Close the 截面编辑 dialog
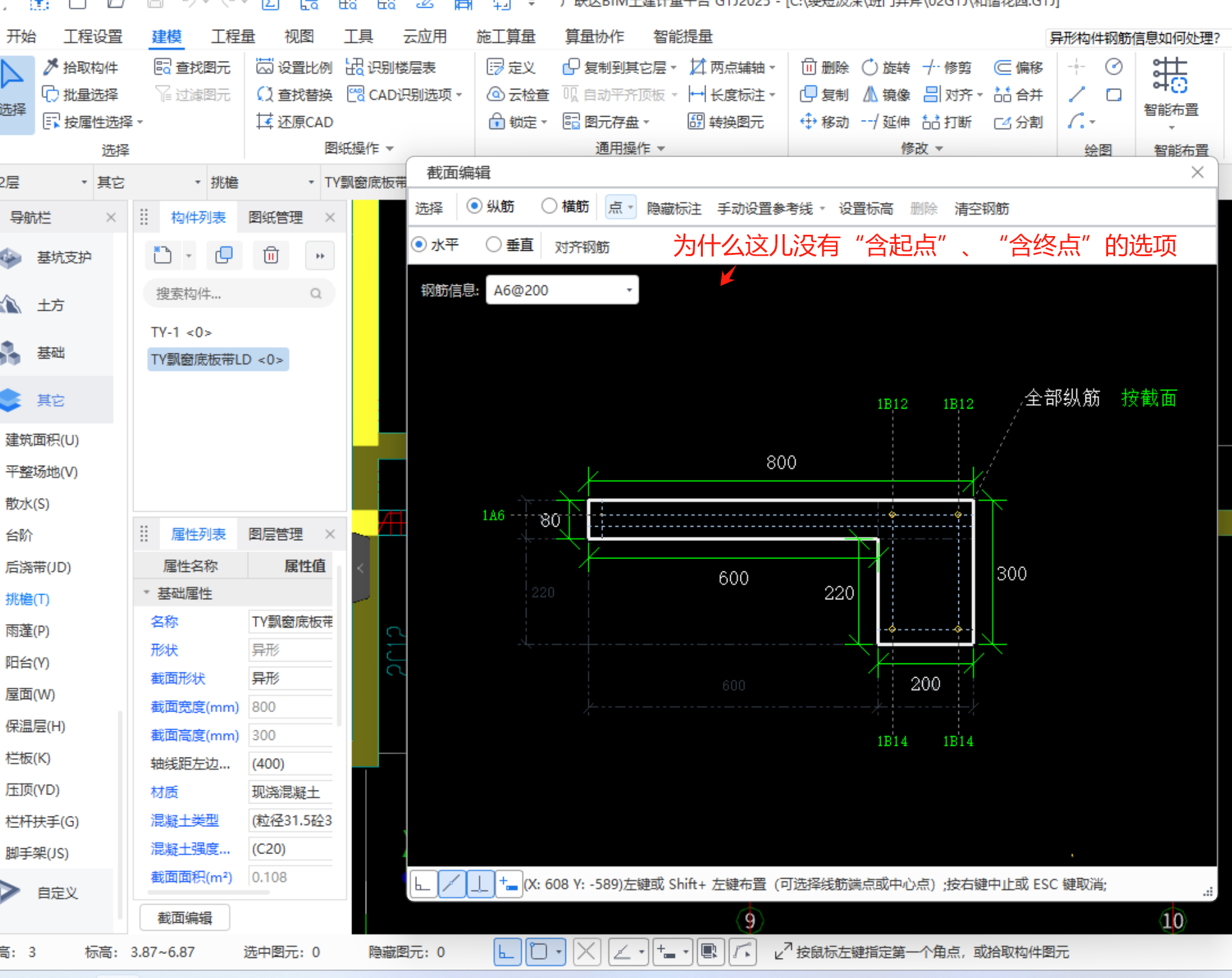The height and width of the screenshot is (978, 1232). click(x=1198, y=172)
